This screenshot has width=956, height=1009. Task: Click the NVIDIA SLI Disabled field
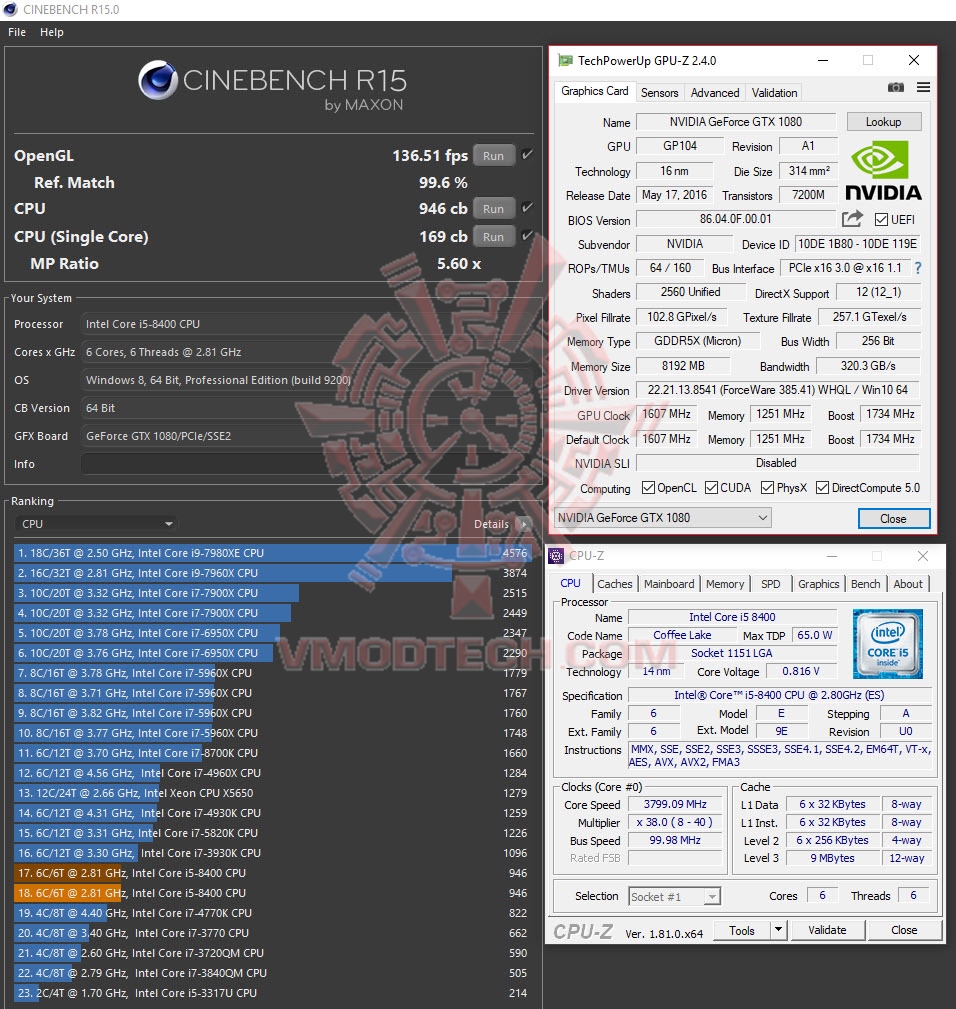[777, 463]
